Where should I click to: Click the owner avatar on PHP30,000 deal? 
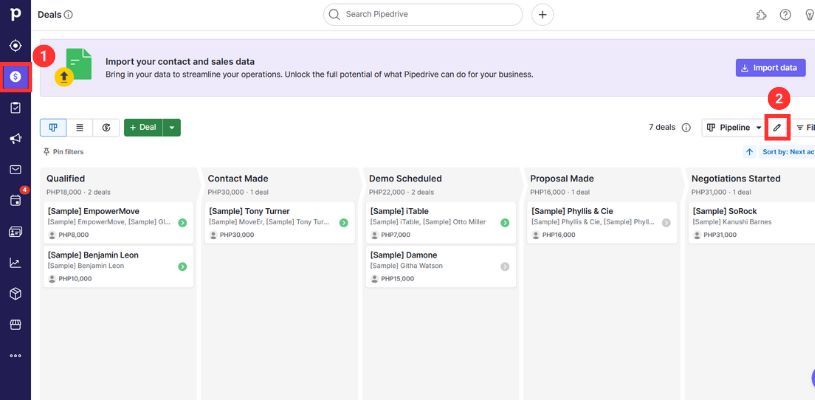point(213,235)
